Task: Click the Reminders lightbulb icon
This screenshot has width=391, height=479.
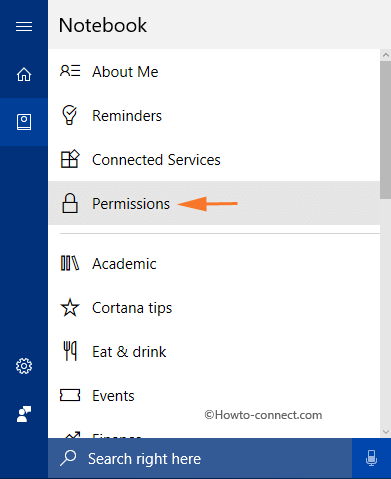Action: (x=69, y=115)
